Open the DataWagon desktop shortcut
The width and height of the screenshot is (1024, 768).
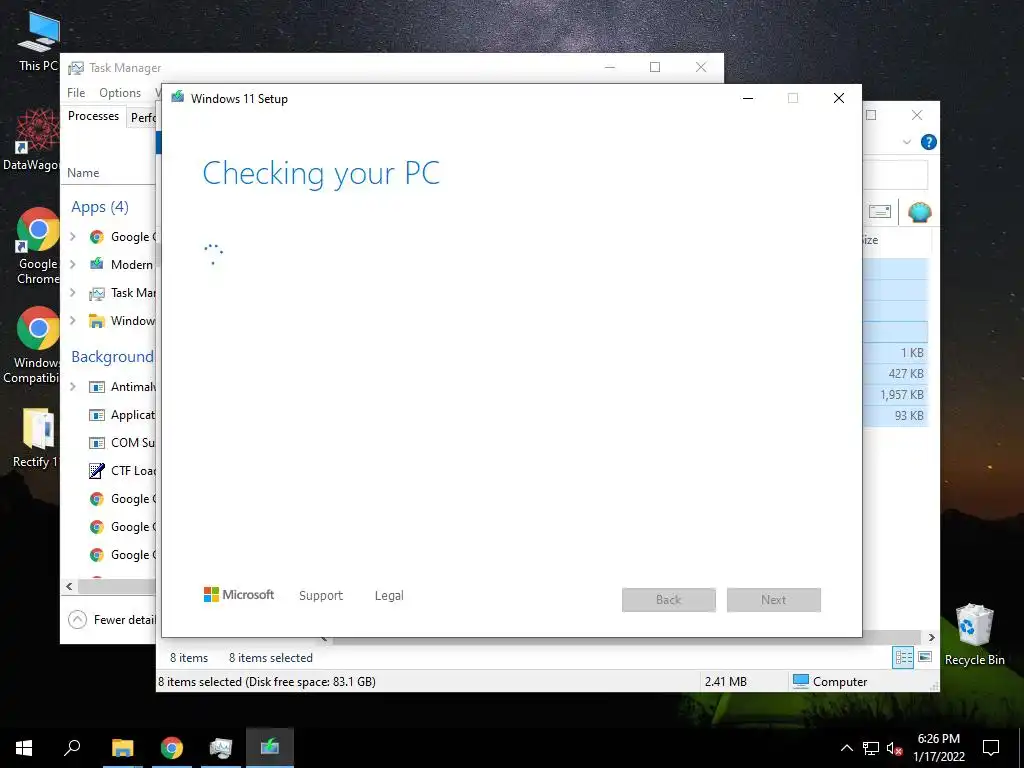click(x=31, y=140)
